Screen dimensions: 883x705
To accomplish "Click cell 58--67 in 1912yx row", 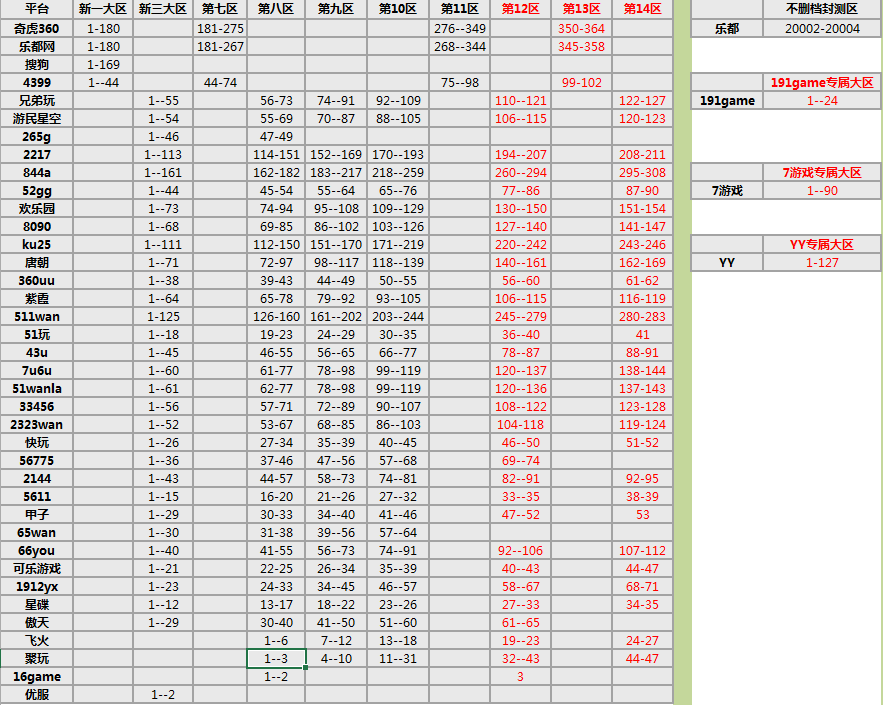I will pos(520,587).
